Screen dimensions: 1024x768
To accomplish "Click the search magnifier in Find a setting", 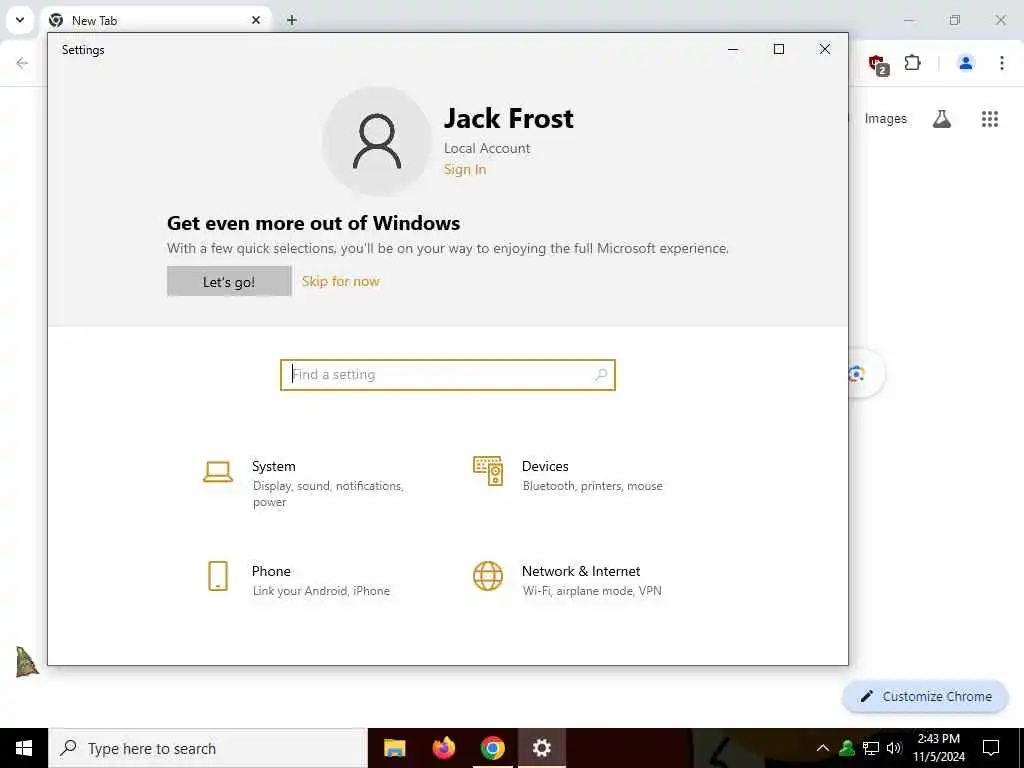I will click(x=601, y=375).
